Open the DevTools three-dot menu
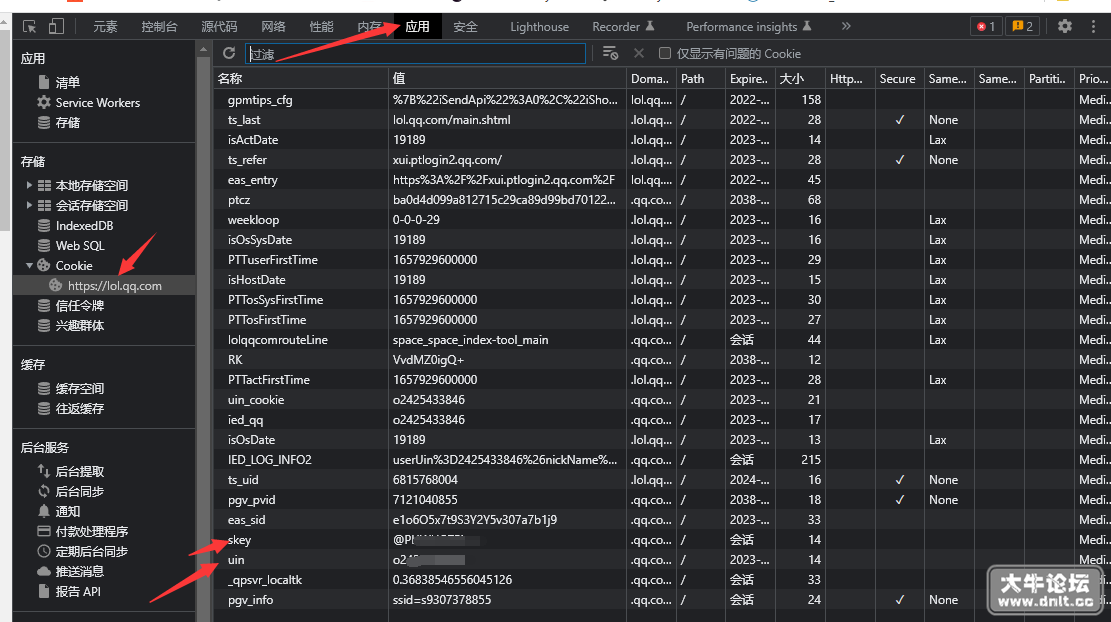This screenshot has width=1111, height=622. (x=1093, y=26)
